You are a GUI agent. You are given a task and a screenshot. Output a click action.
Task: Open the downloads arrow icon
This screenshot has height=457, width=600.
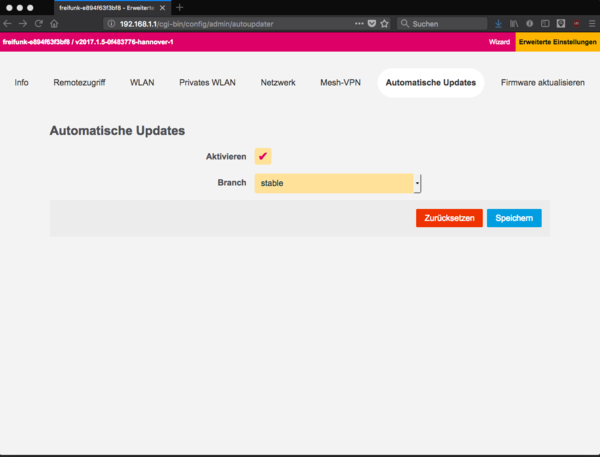498,24
